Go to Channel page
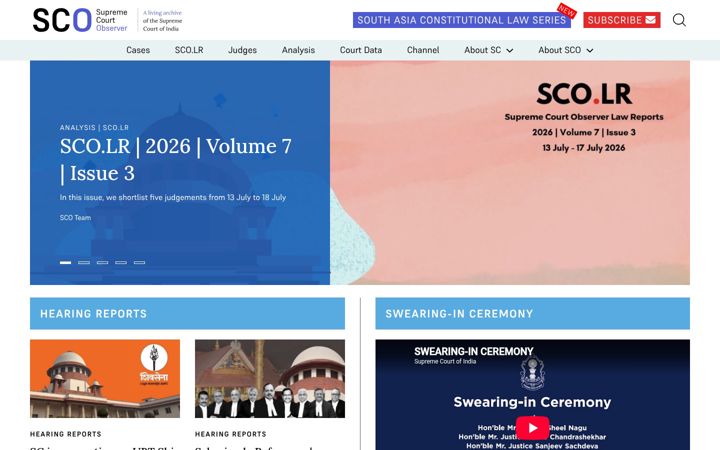The width and height of the screenshot is (720, 450). (x=423, y=50)
